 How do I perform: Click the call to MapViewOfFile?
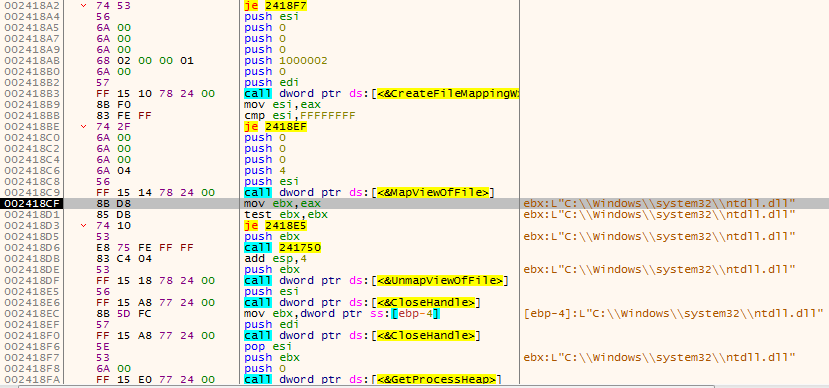click(x=369, y=192)
